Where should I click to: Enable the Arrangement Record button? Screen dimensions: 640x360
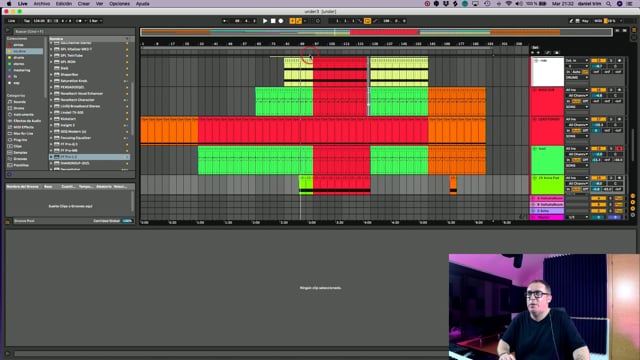click(281, 21)
